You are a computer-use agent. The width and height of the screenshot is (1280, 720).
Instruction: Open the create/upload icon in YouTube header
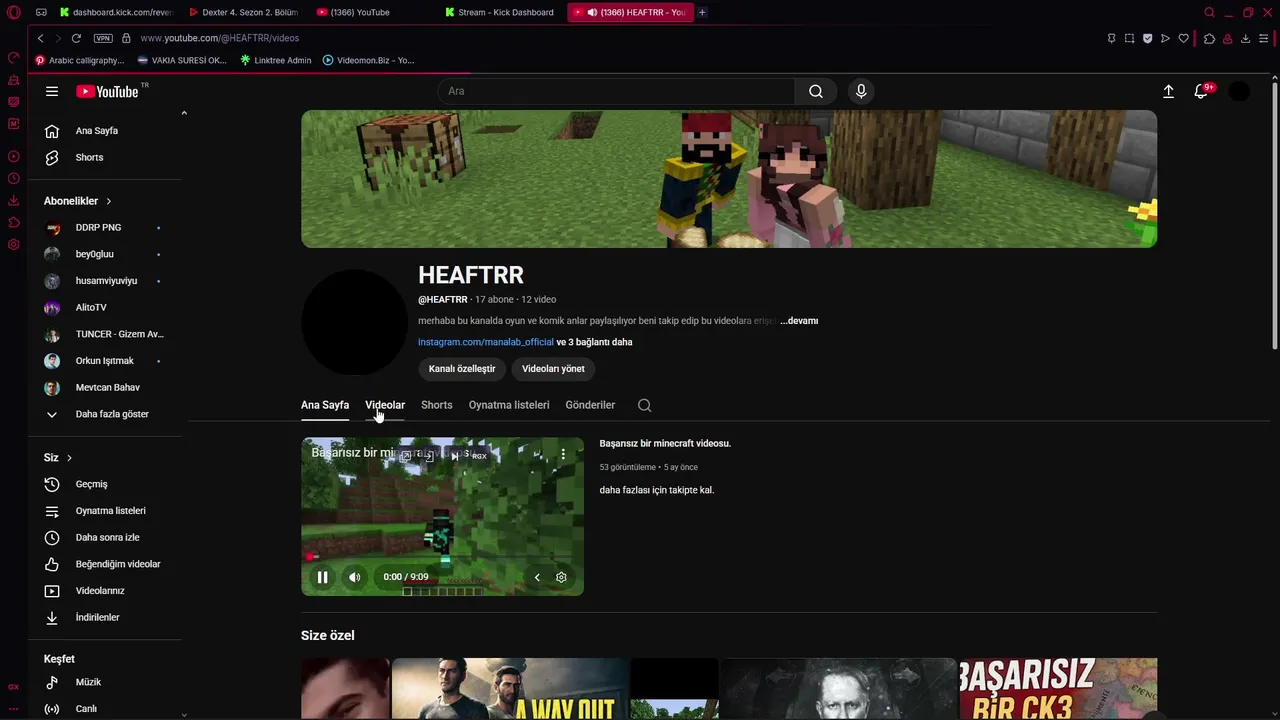[x=1168, y=91]
